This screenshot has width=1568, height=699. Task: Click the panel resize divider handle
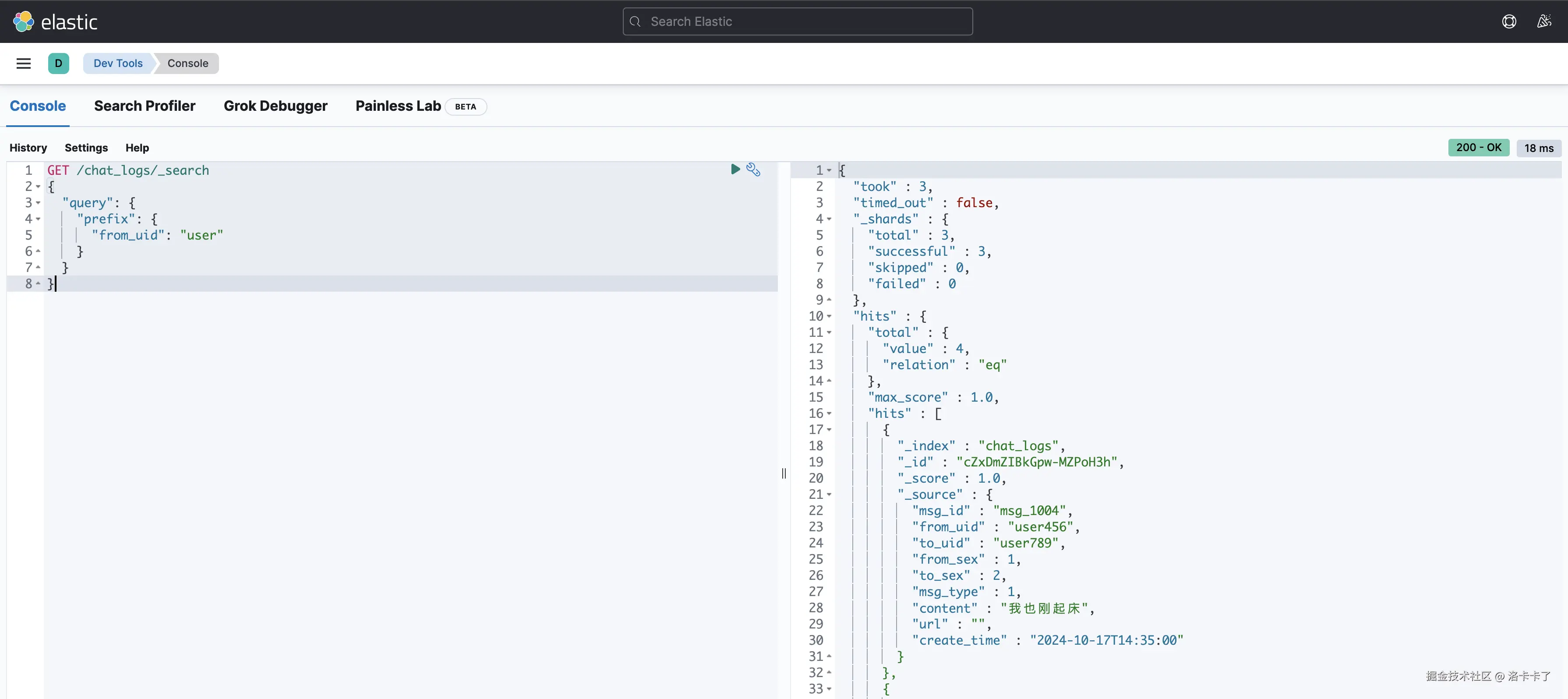click(784, 473)
